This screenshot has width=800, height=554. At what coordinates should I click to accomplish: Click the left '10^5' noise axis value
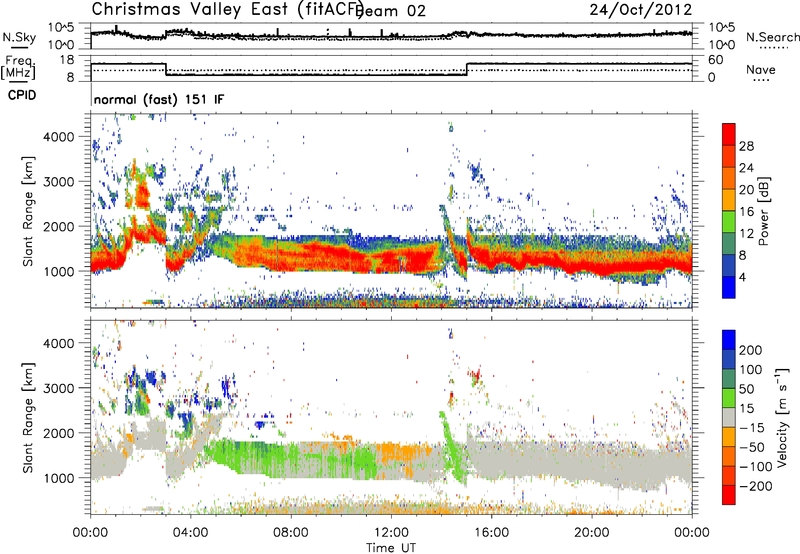pyautogui.click(x=61, y=28)
